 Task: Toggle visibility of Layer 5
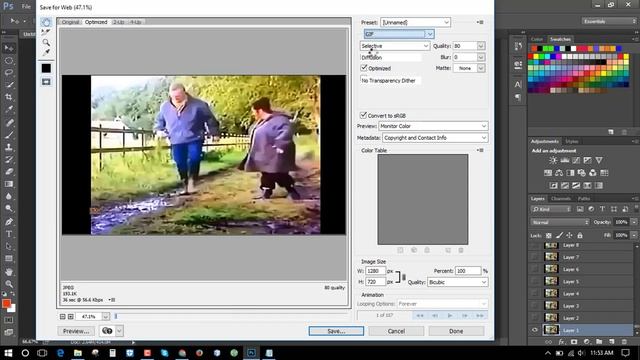[535, 281]
